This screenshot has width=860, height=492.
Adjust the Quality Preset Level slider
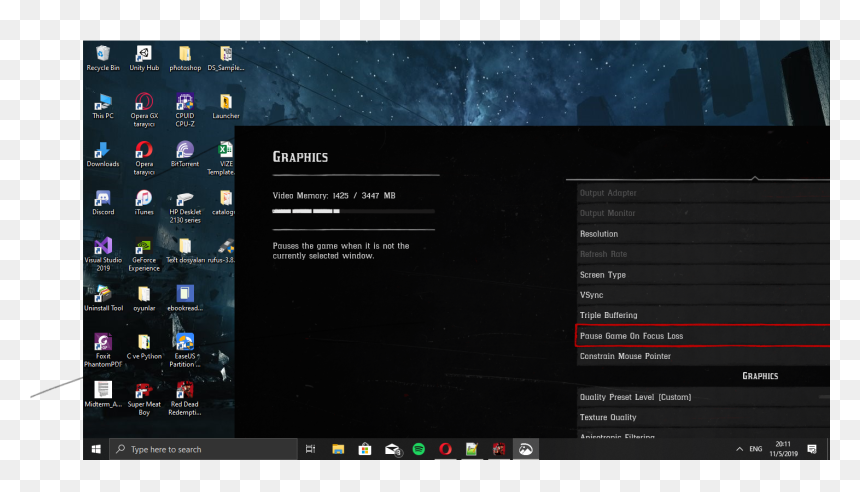824,397
